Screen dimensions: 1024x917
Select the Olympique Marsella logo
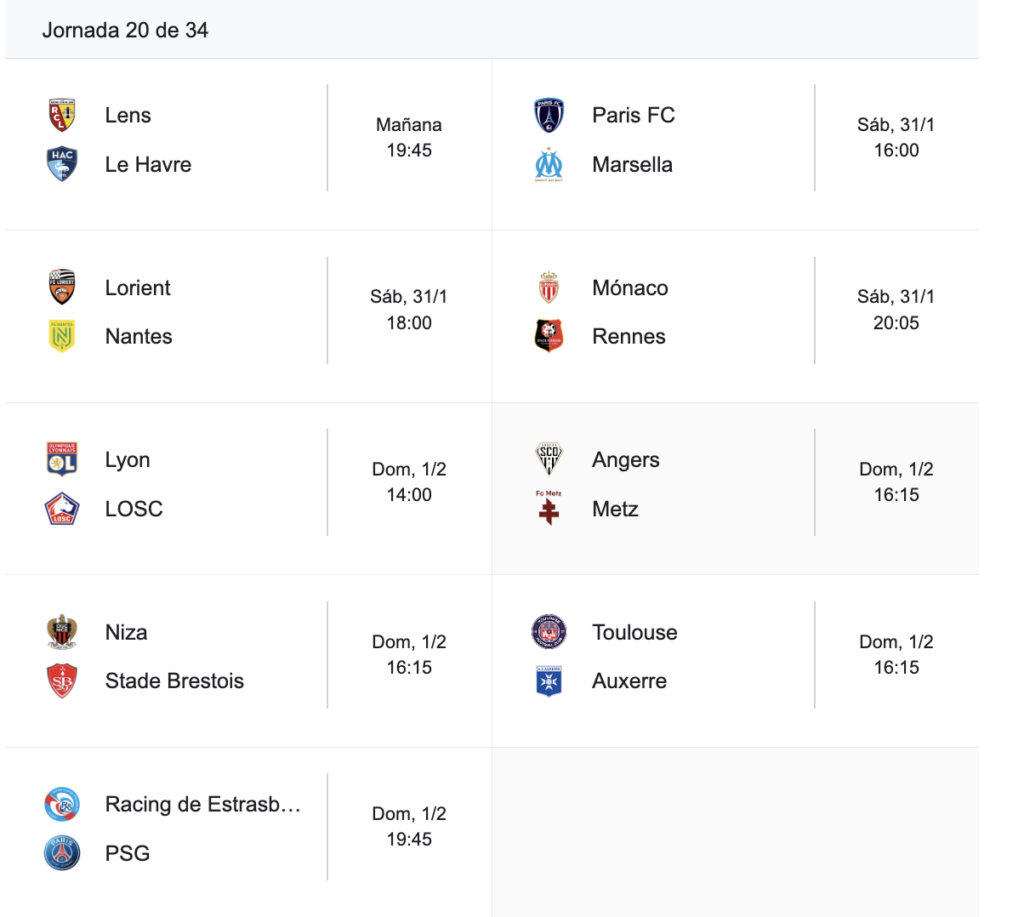(549, 164)
